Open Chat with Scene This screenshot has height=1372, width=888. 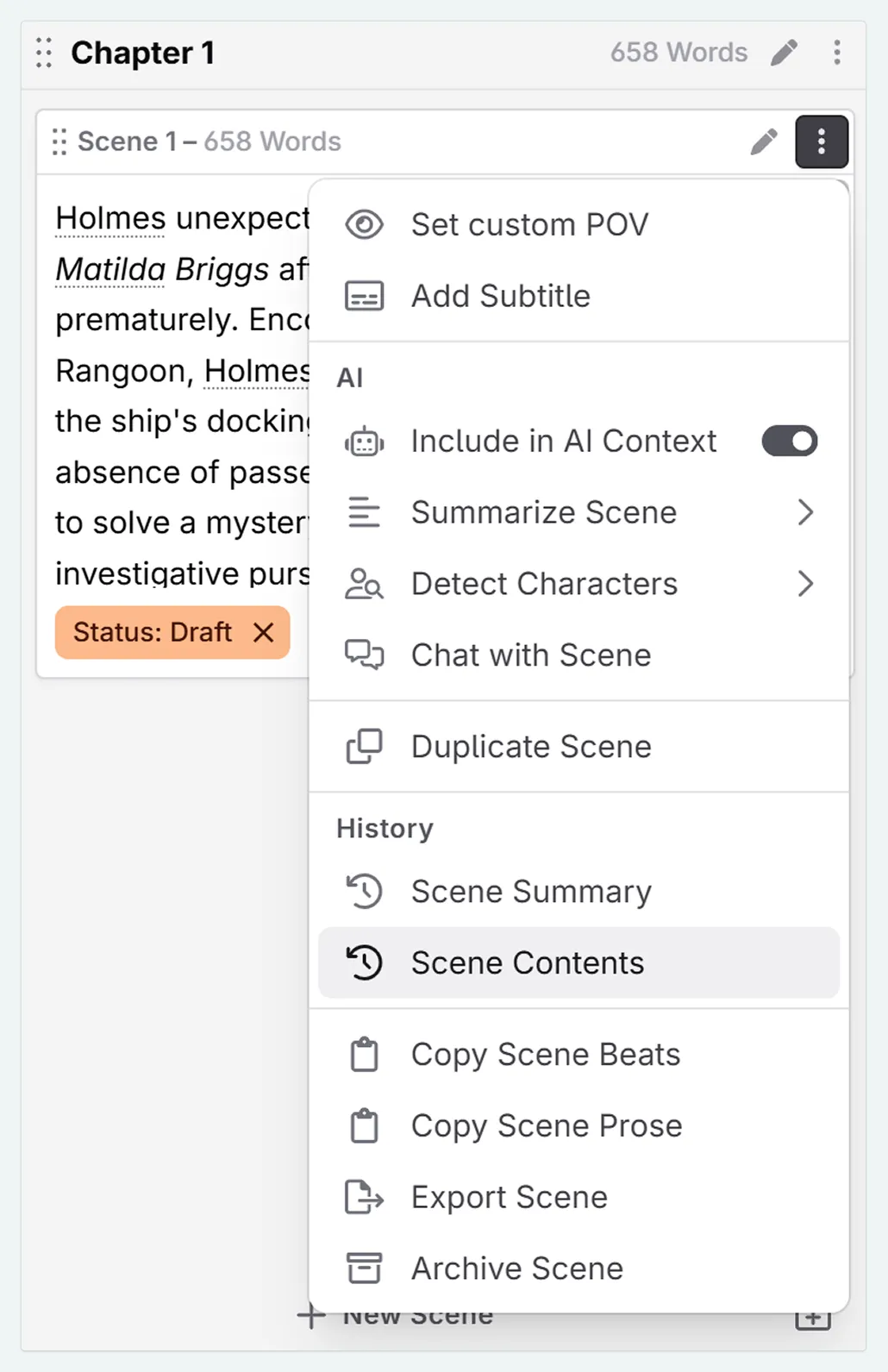pyautogui.click(x=530, y=655)
